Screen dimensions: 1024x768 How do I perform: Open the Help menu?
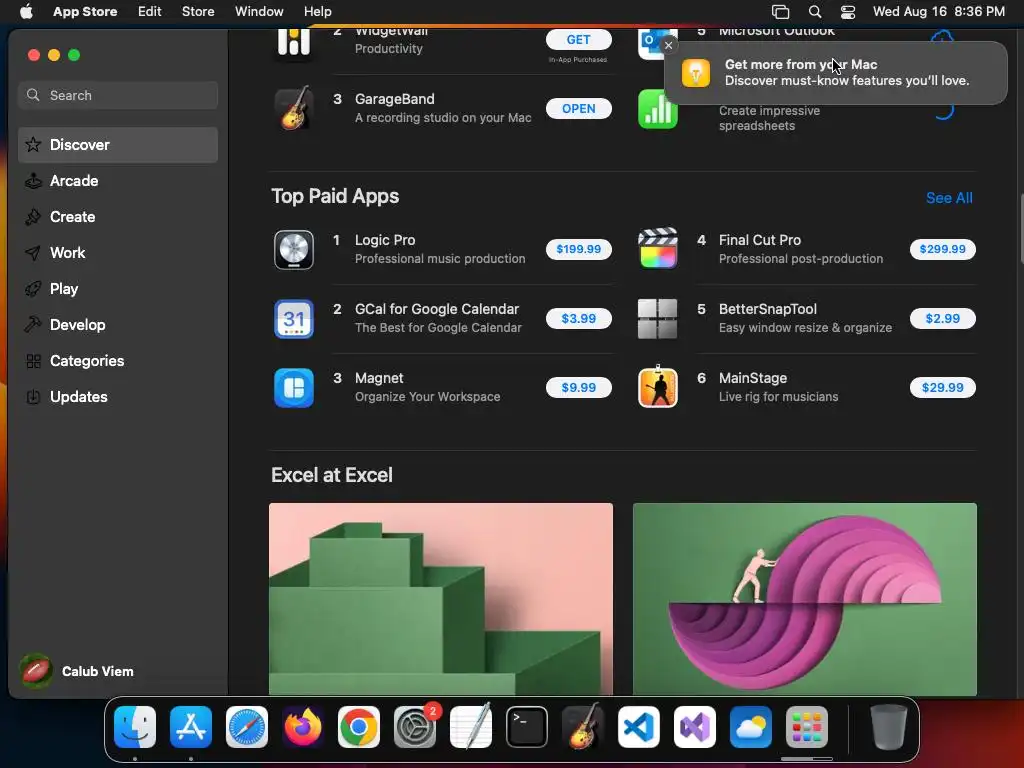[x=317, y=12]
